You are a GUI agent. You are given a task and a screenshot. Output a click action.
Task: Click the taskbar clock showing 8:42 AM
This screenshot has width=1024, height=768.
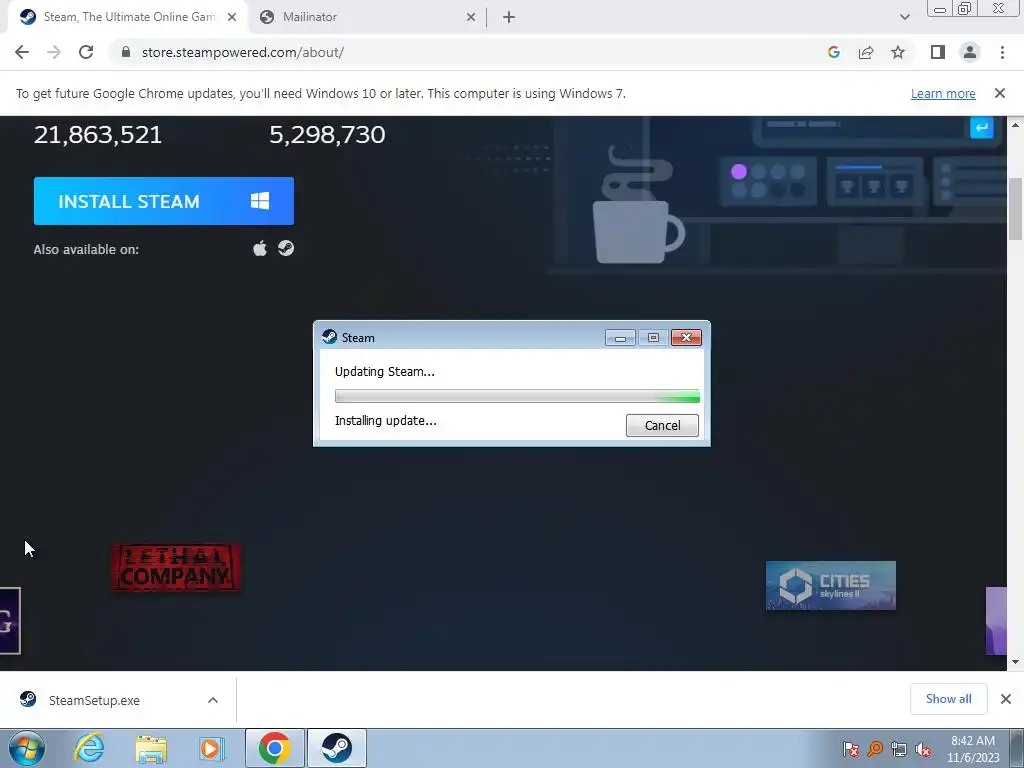(973, 749)
